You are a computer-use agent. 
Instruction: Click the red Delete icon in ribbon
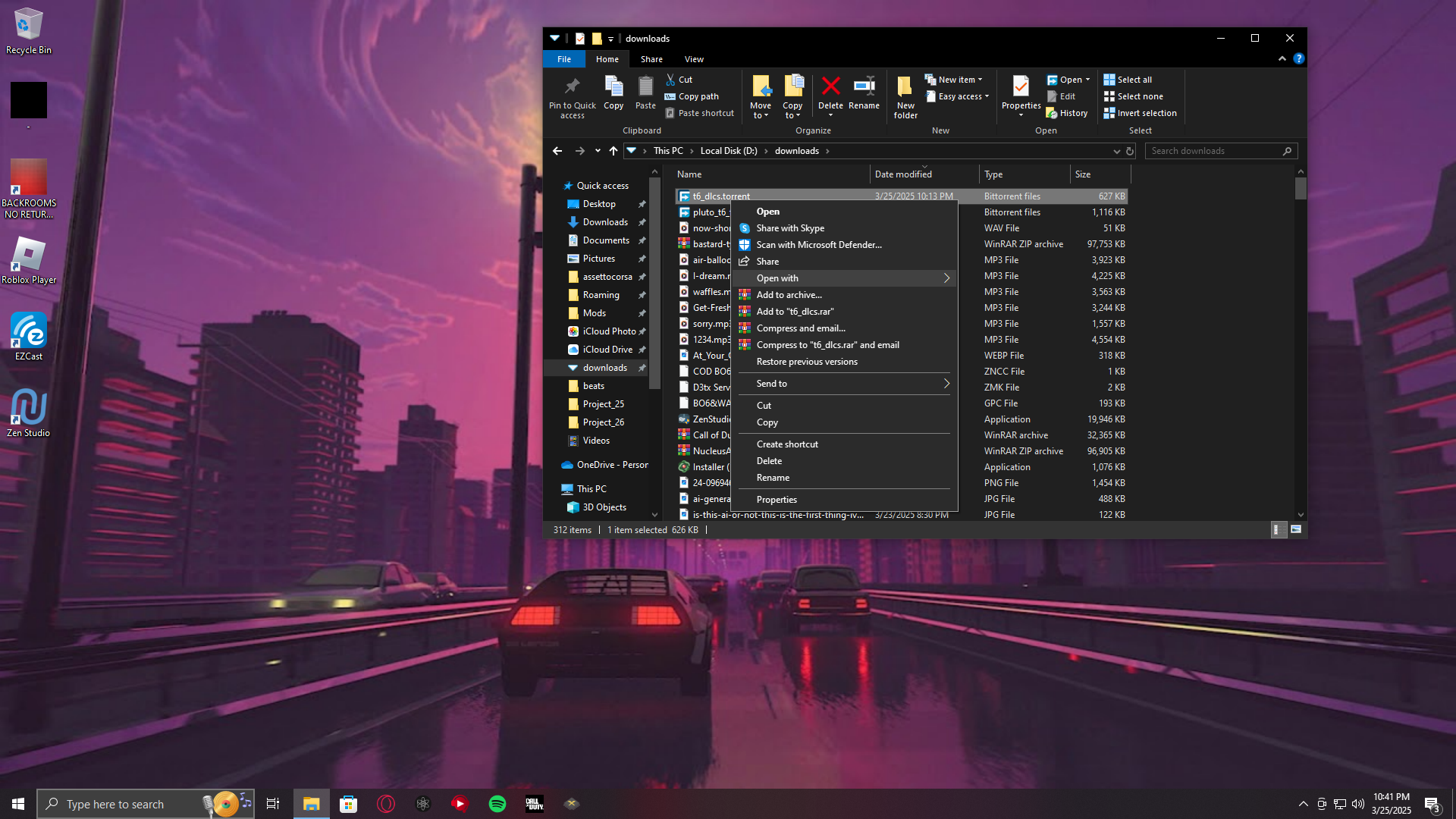pyautogui.click(x=830, y=87)
